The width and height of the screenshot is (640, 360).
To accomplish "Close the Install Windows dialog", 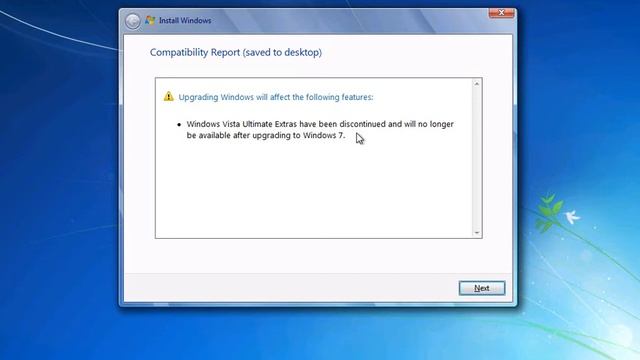I will pyautogui.click(x=501, y=13).
